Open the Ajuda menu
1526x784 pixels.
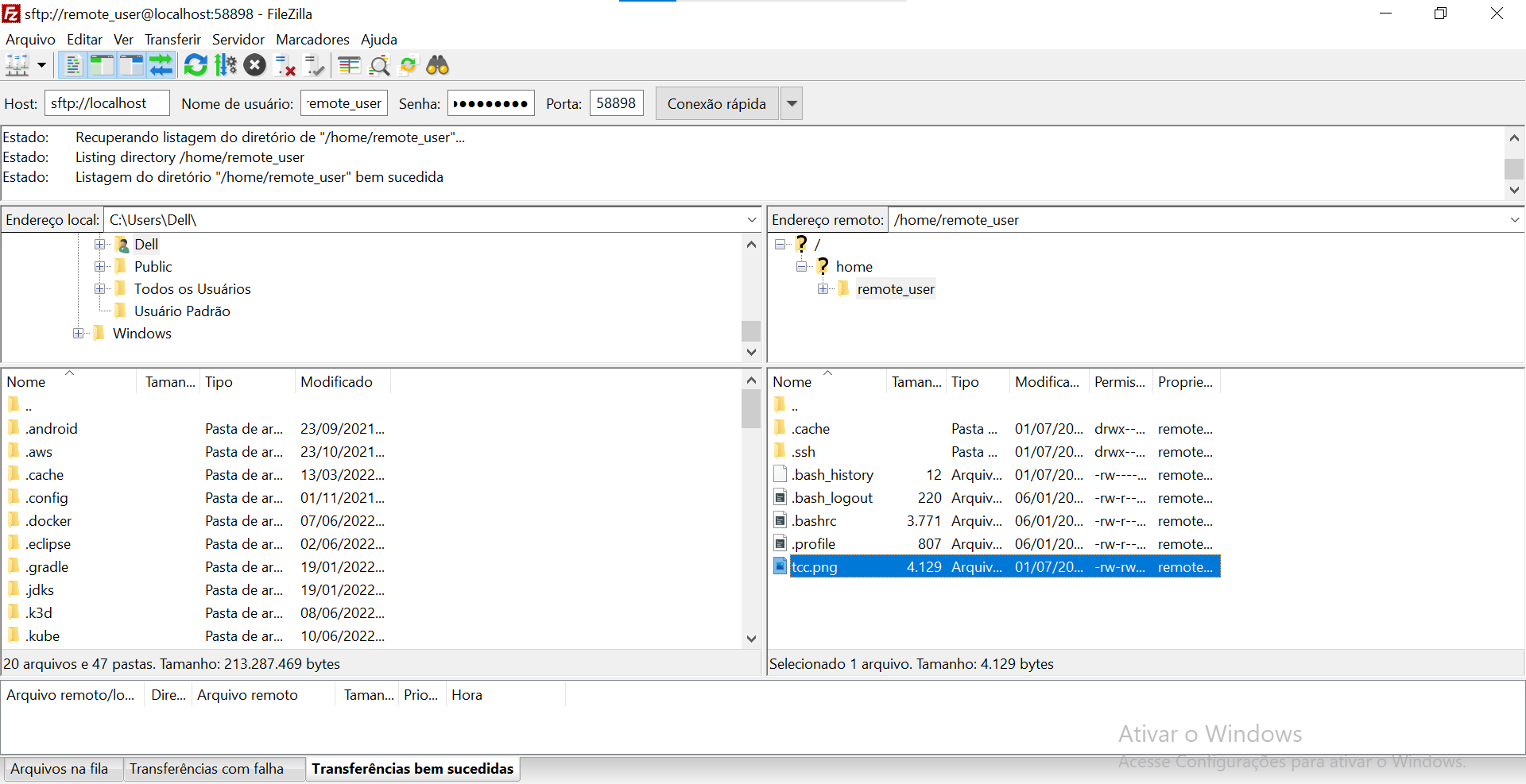point(379,40)
